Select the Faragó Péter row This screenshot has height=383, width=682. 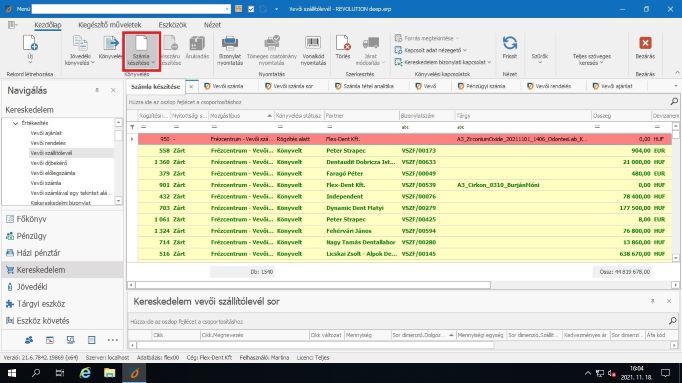click(405, 173)
